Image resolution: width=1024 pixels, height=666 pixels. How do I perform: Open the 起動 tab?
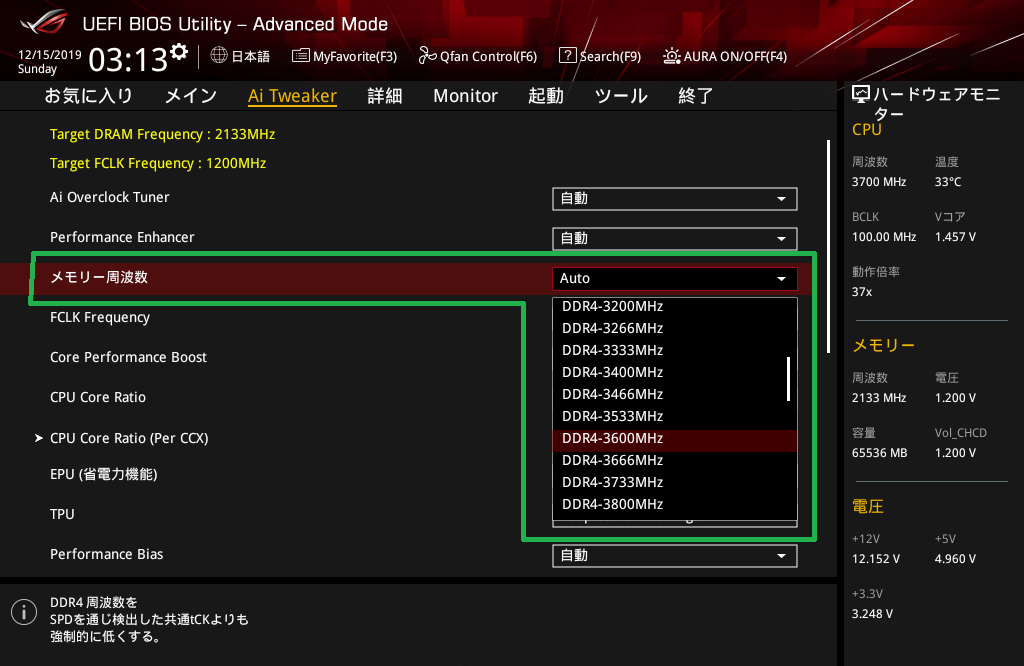coord(546,96)
